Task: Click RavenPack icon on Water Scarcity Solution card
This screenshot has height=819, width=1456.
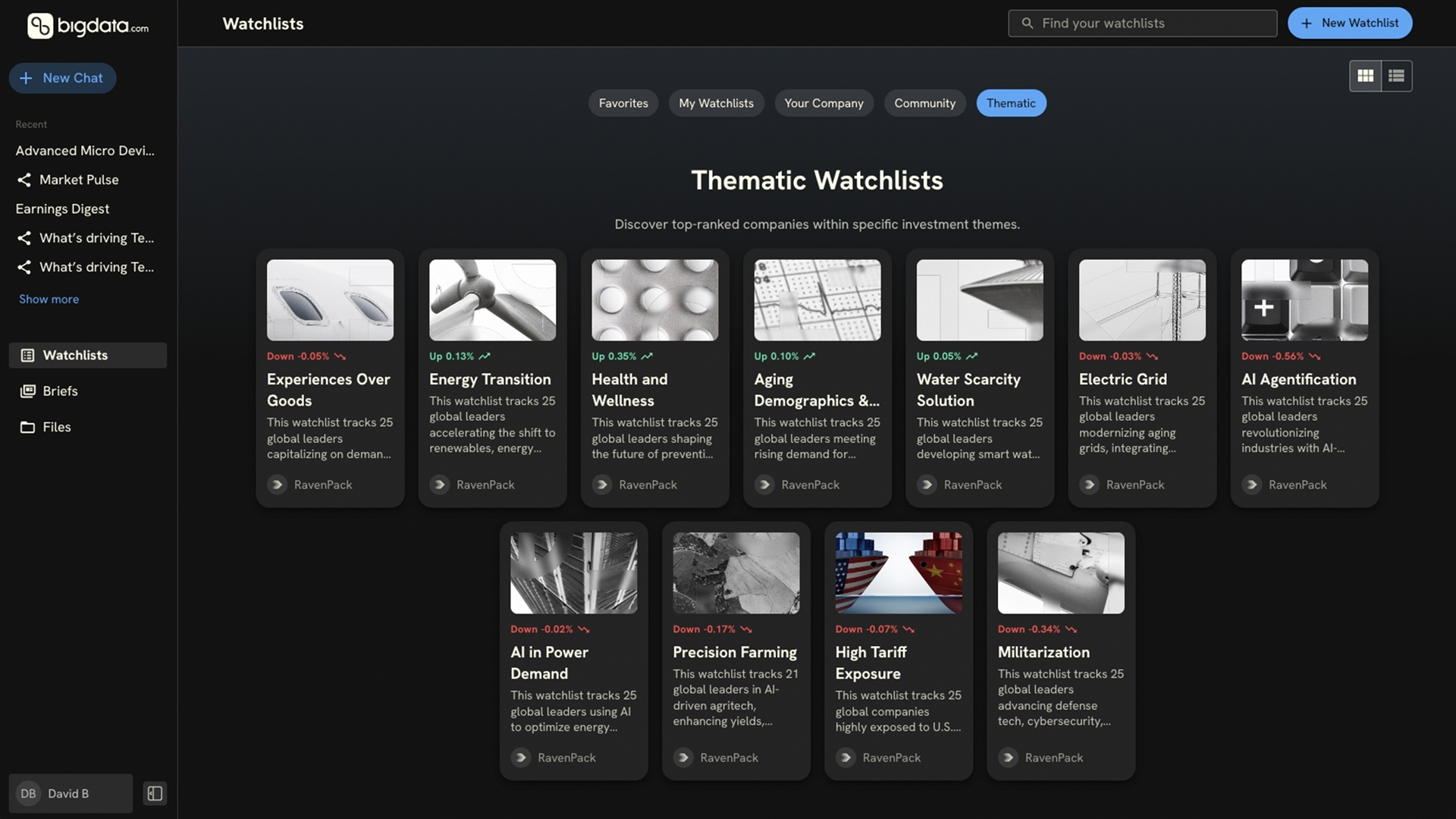Action: tap(927, 485)
